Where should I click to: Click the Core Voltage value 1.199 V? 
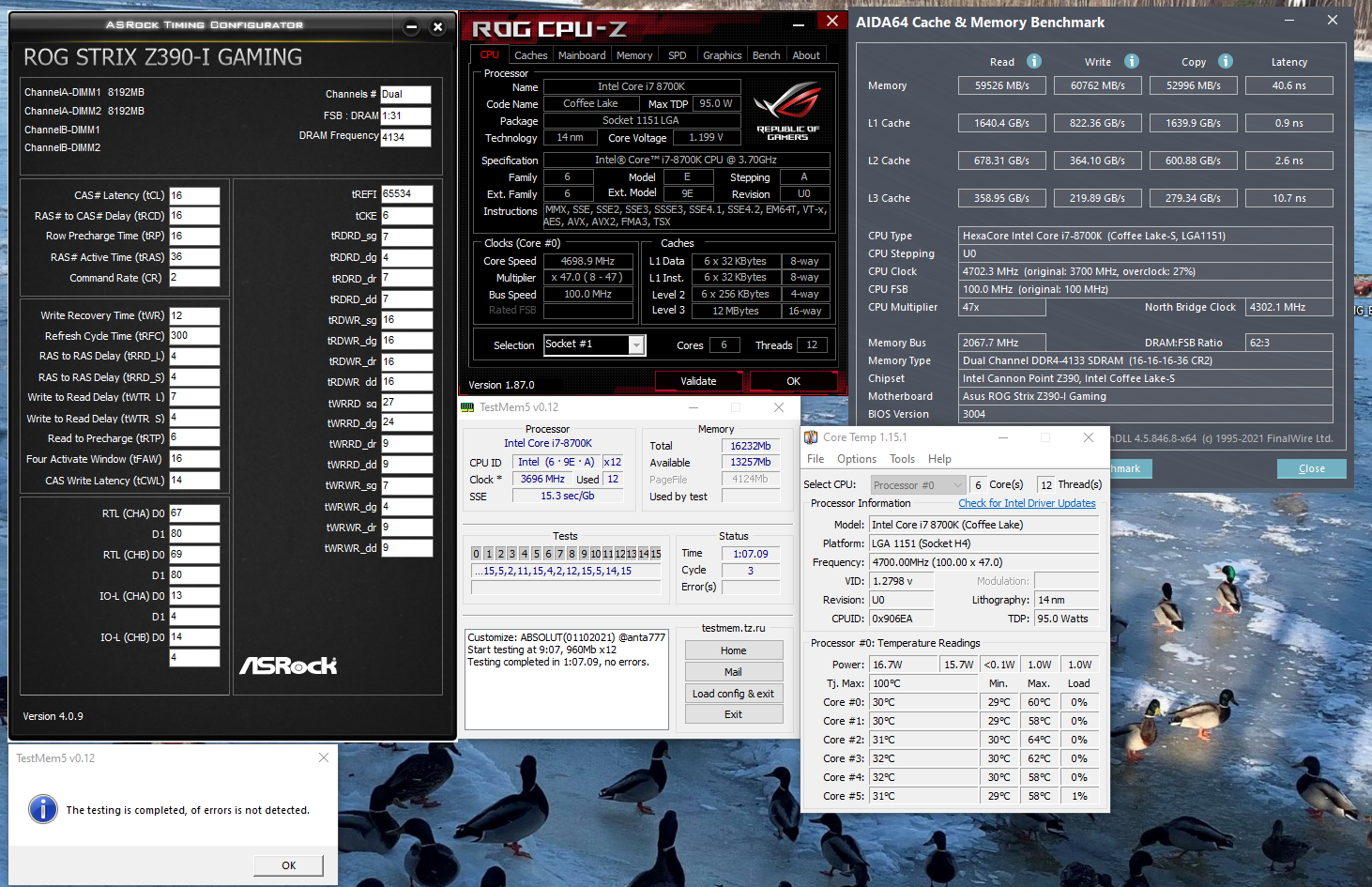click(x=706, y=137)
